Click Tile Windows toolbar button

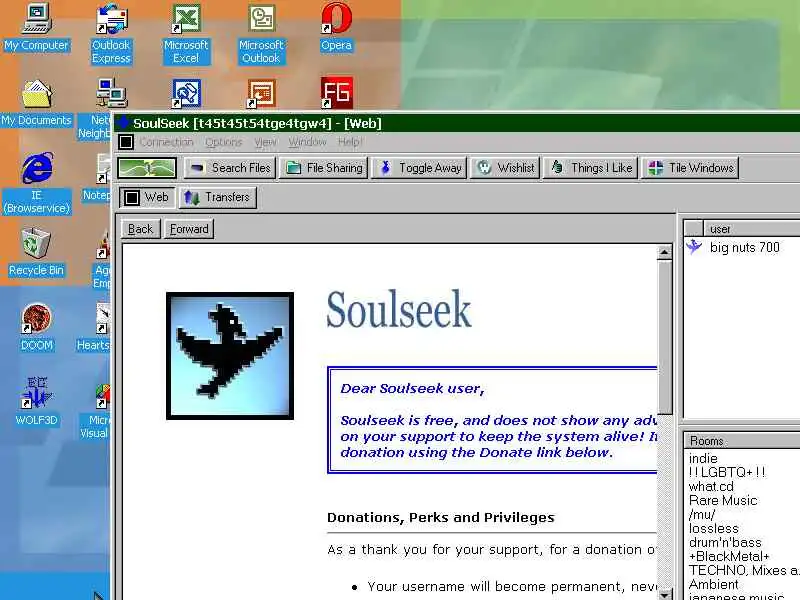(x=690, y=168)
